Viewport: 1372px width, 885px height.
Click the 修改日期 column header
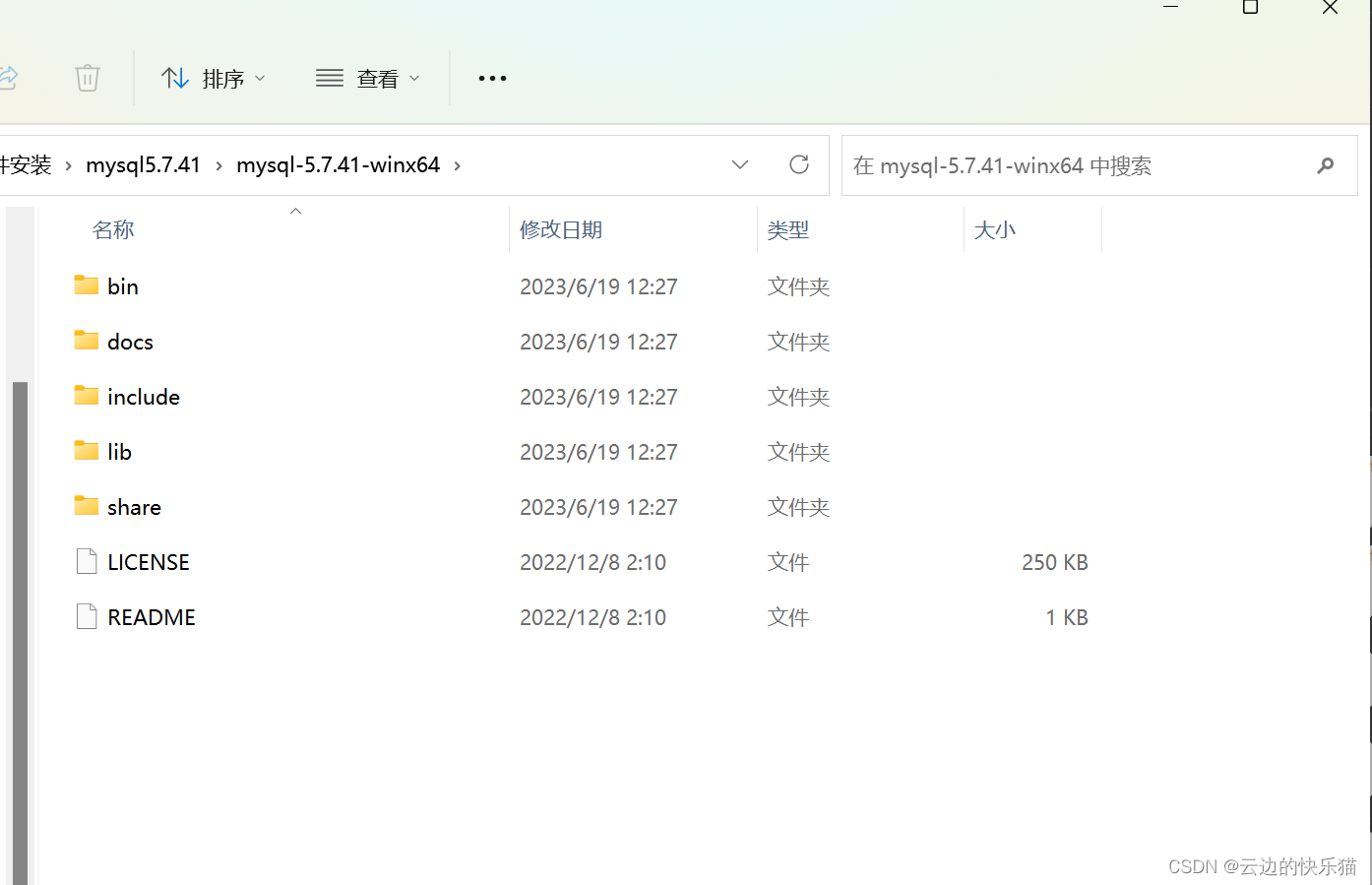click(x=561, y=229)
